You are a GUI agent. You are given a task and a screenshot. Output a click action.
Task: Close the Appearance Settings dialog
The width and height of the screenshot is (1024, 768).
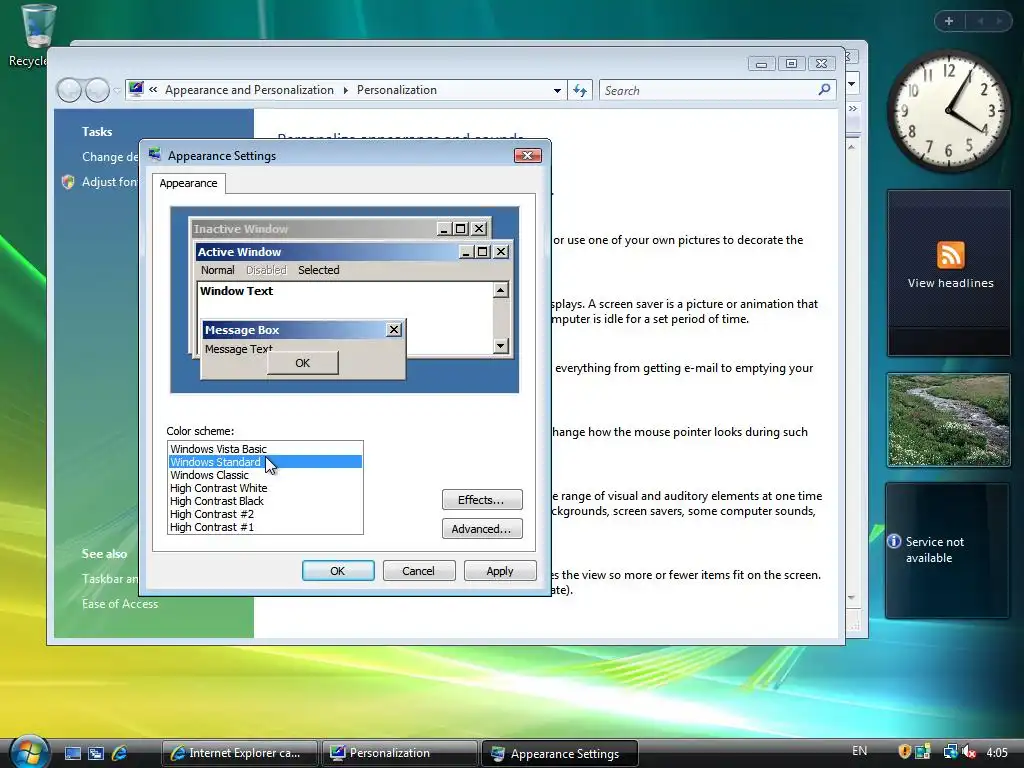coord(528,155)
